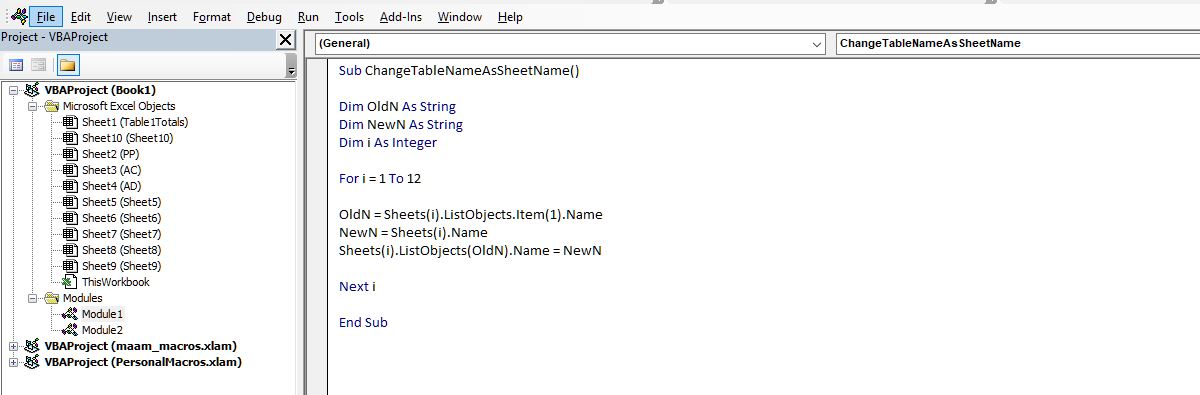Open the Run menu
The width and height of the screenshot is (1200, 395).
[309, 17]
